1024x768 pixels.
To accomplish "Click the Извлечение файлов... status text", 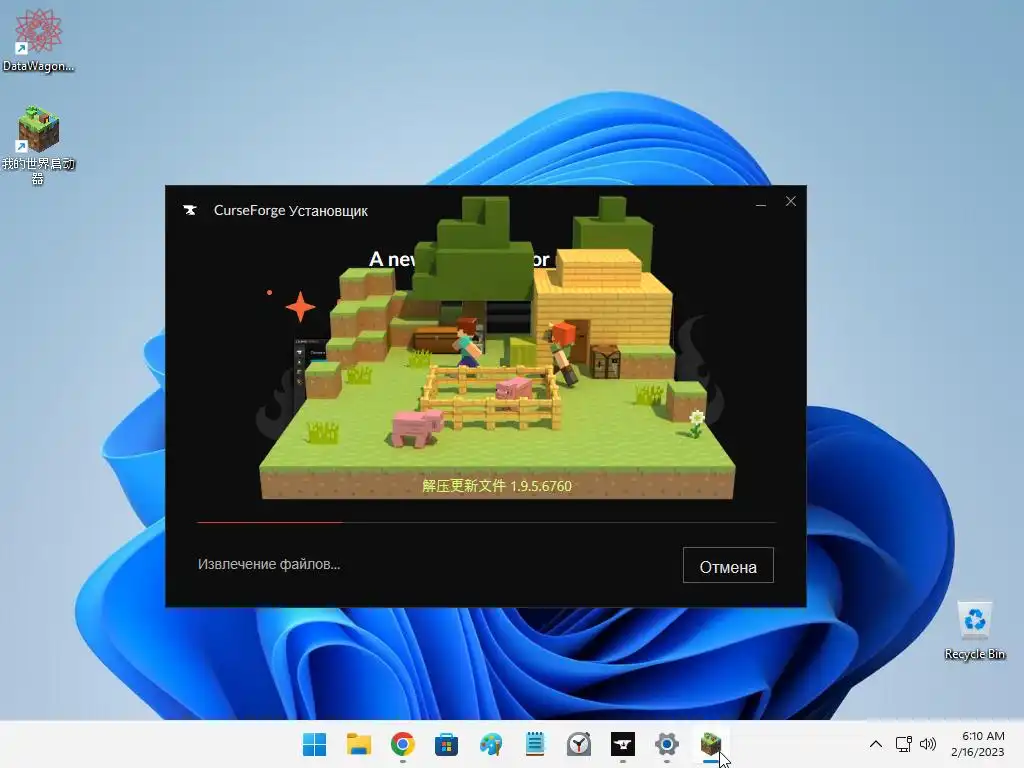I will coord(269,564).
